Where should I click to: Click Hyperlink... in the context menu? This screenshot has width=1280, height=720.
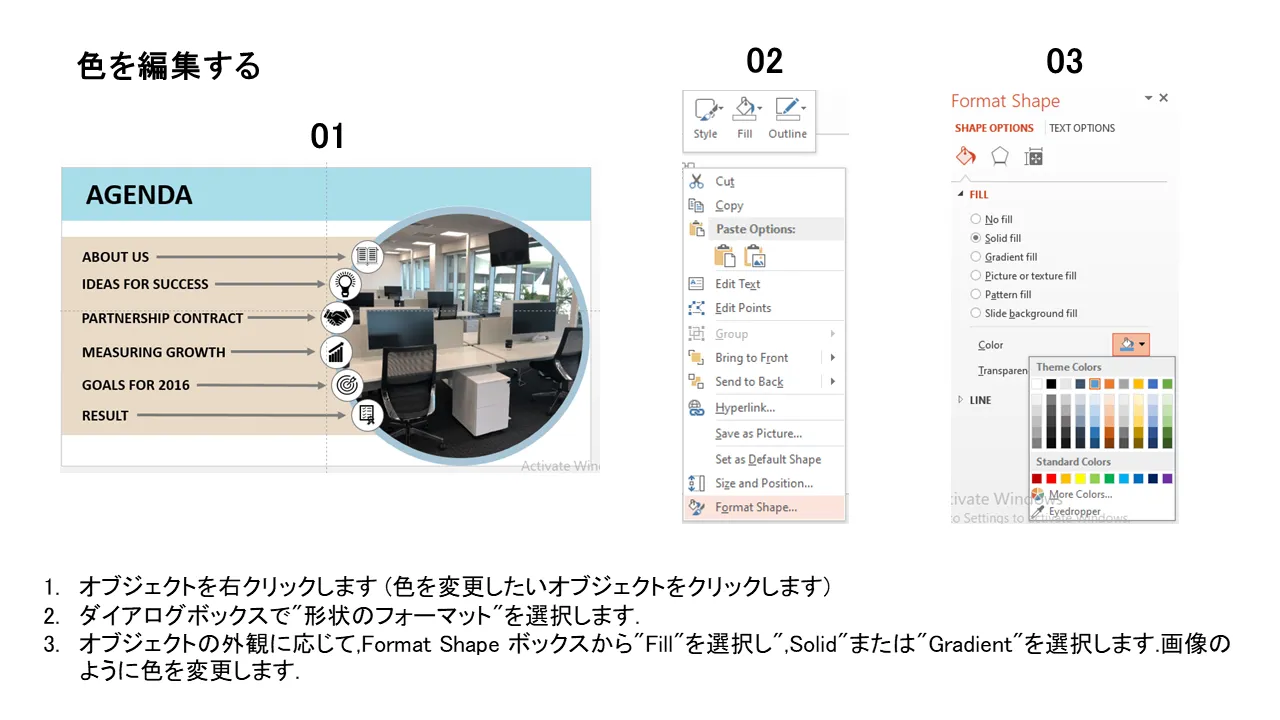745,407
